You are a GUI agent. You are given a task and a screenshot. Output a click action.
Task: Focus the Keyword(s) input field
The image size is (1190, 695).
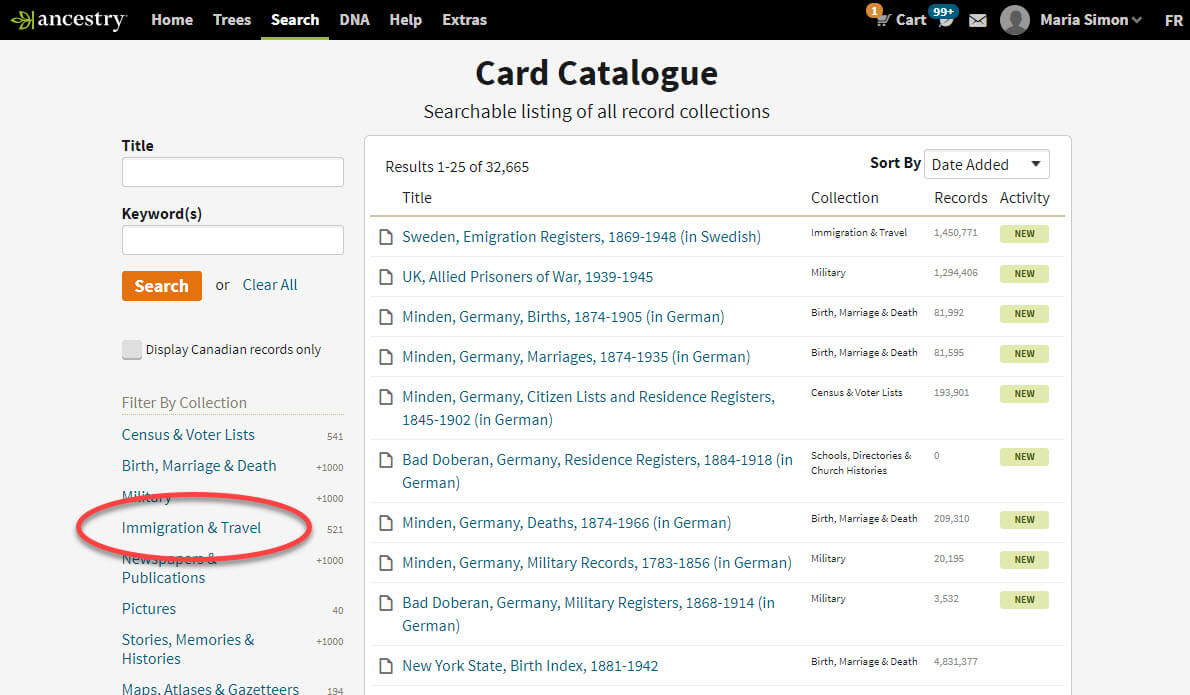(x=233, y=240)
